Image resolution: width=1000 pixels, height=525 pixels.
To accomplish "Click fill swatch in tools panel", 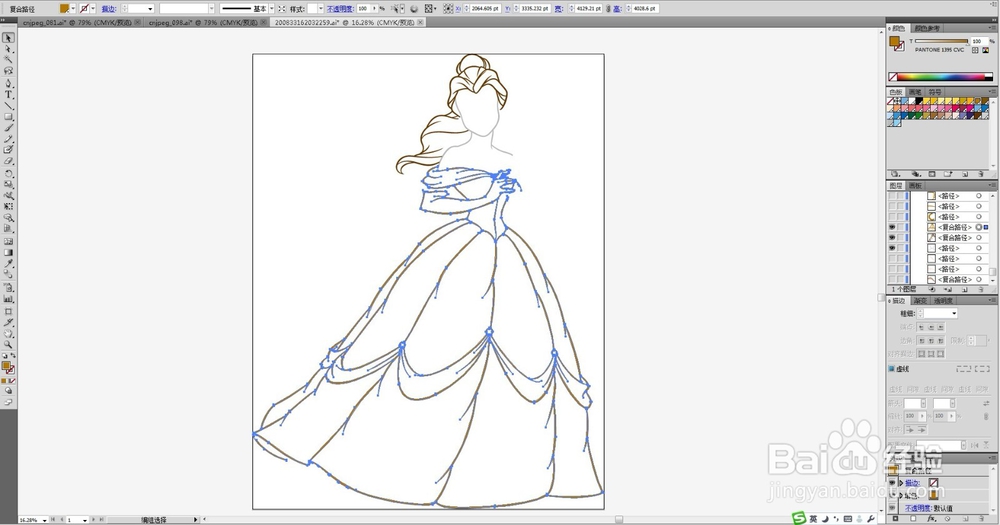I will coord(6,366).
